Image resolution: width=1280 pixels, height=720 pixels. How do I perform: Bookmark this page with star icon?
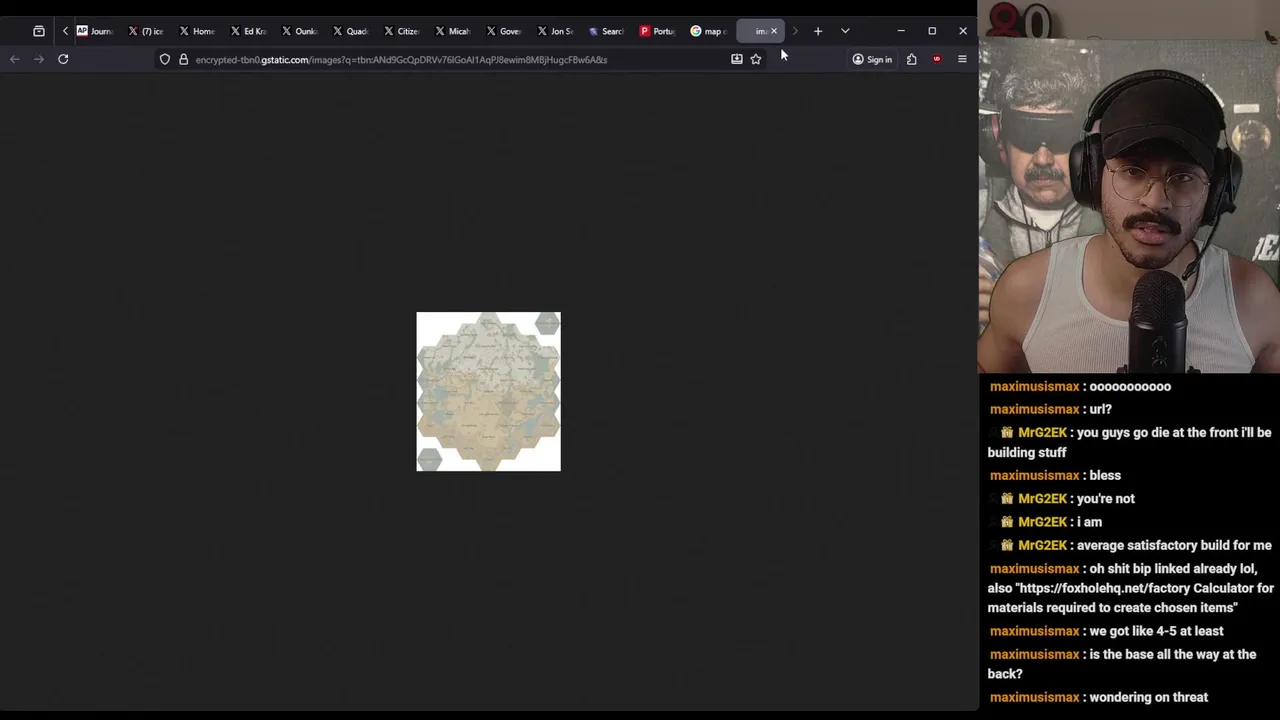click(x=756, y=59)
